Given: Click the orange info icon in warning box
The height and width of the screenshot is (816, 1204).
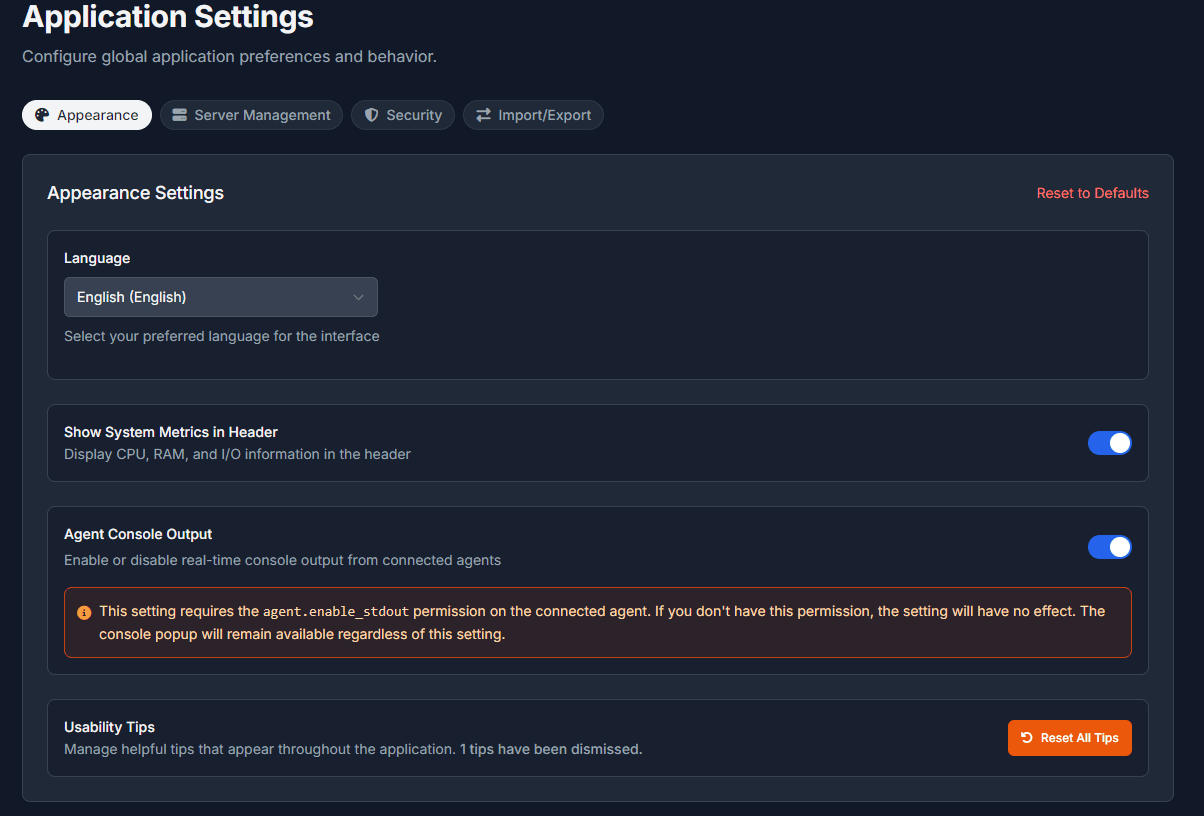Looking at the screenshot, I should (x=84, y=612).
